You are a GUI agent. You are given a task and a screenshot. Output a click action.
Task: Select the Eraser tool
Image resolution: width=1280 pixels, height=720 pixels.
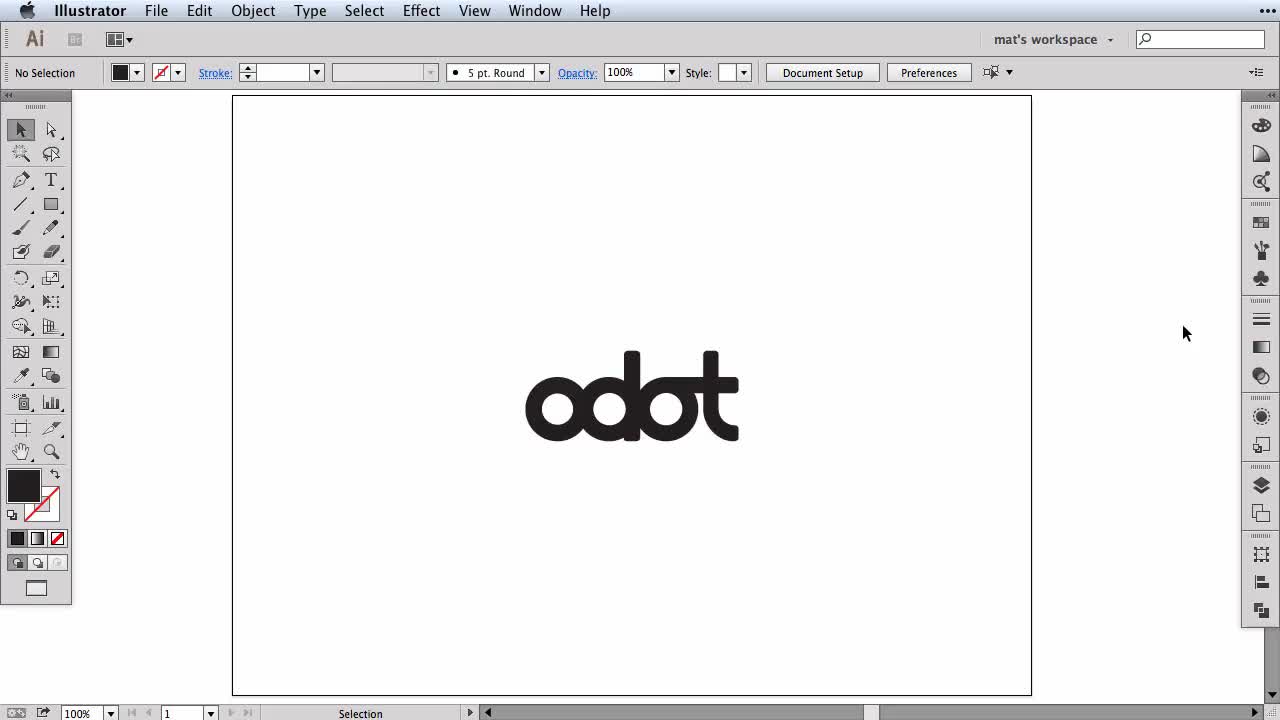coord(51,252)
